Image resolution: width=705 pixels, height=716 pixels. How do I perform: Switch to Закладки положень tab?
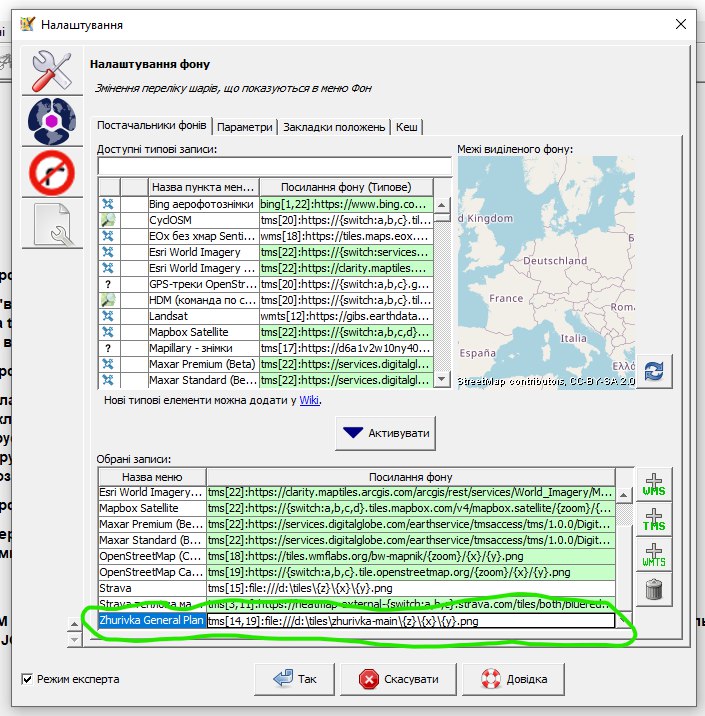pos(334,127)
